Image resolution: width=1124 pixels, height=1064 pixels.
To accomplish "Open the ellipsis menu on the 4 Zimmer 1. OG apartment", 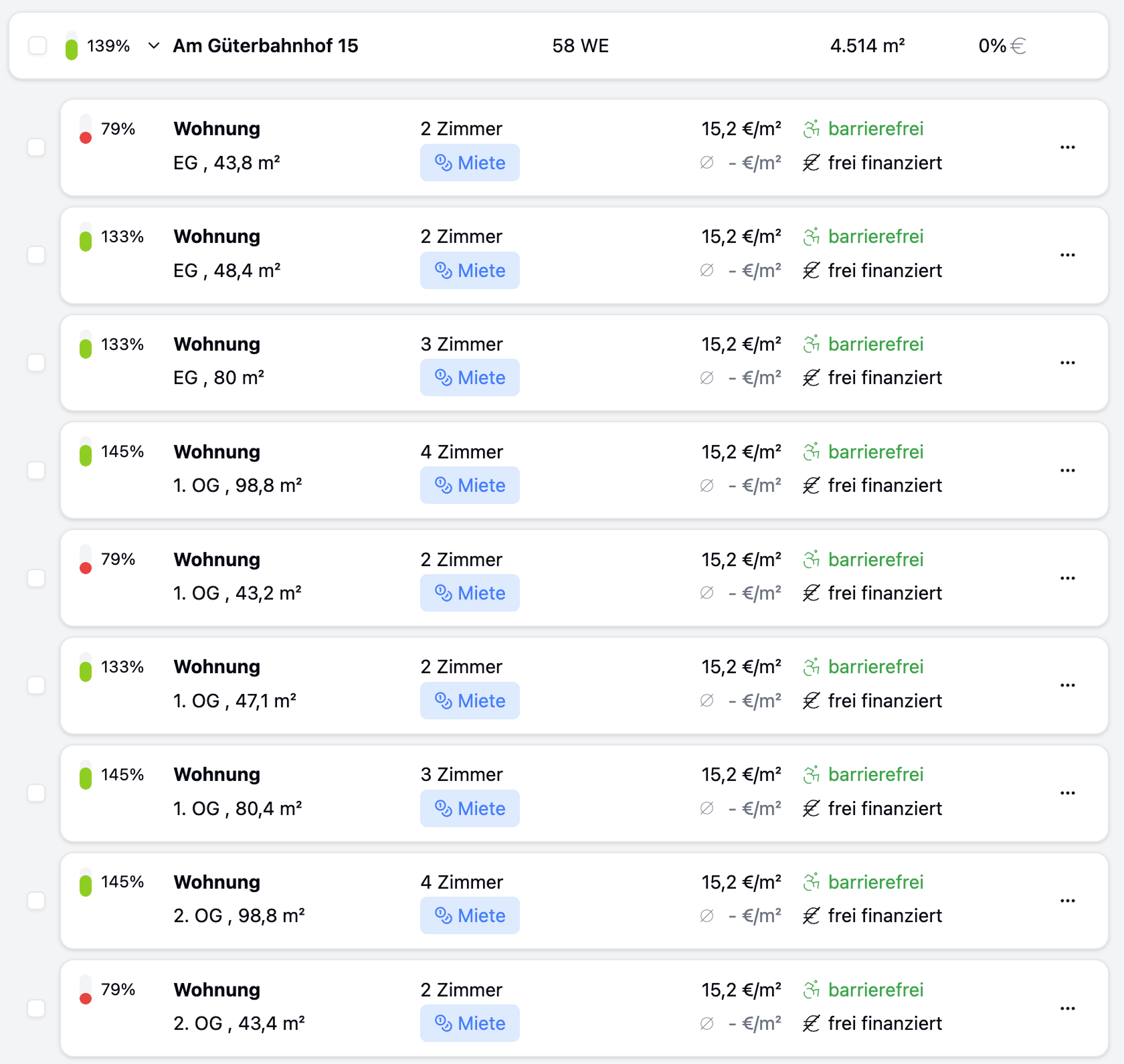I will 1068,470.
